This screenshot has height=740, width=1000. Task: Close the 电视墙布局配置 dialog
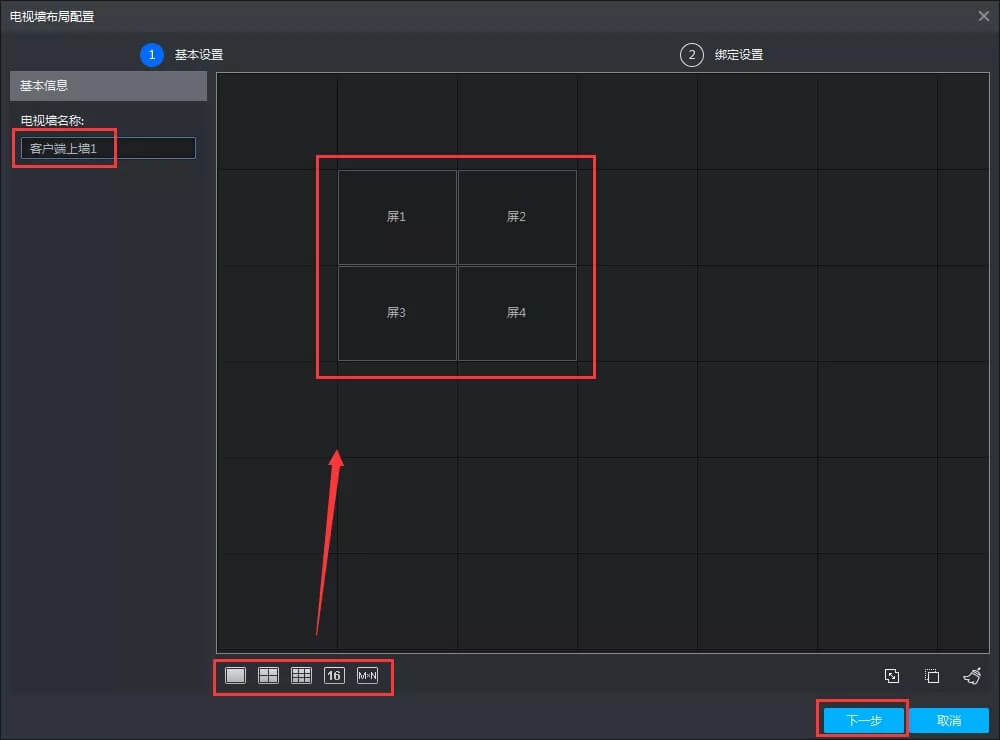(x=984, y=16)
